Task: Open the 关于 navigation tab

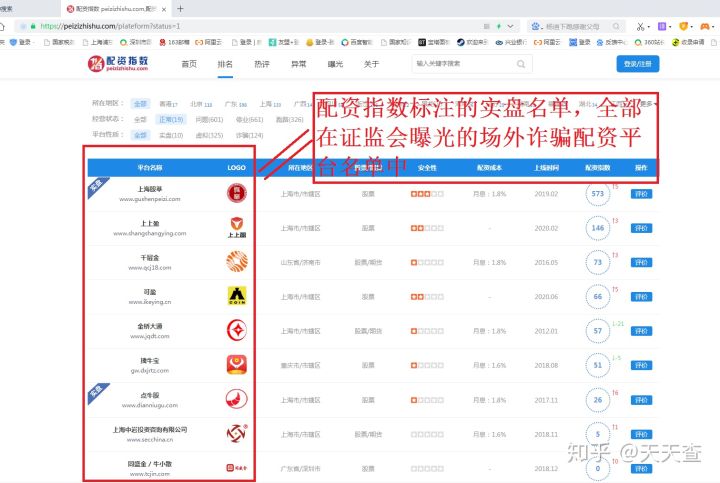Action: point(371,64)
